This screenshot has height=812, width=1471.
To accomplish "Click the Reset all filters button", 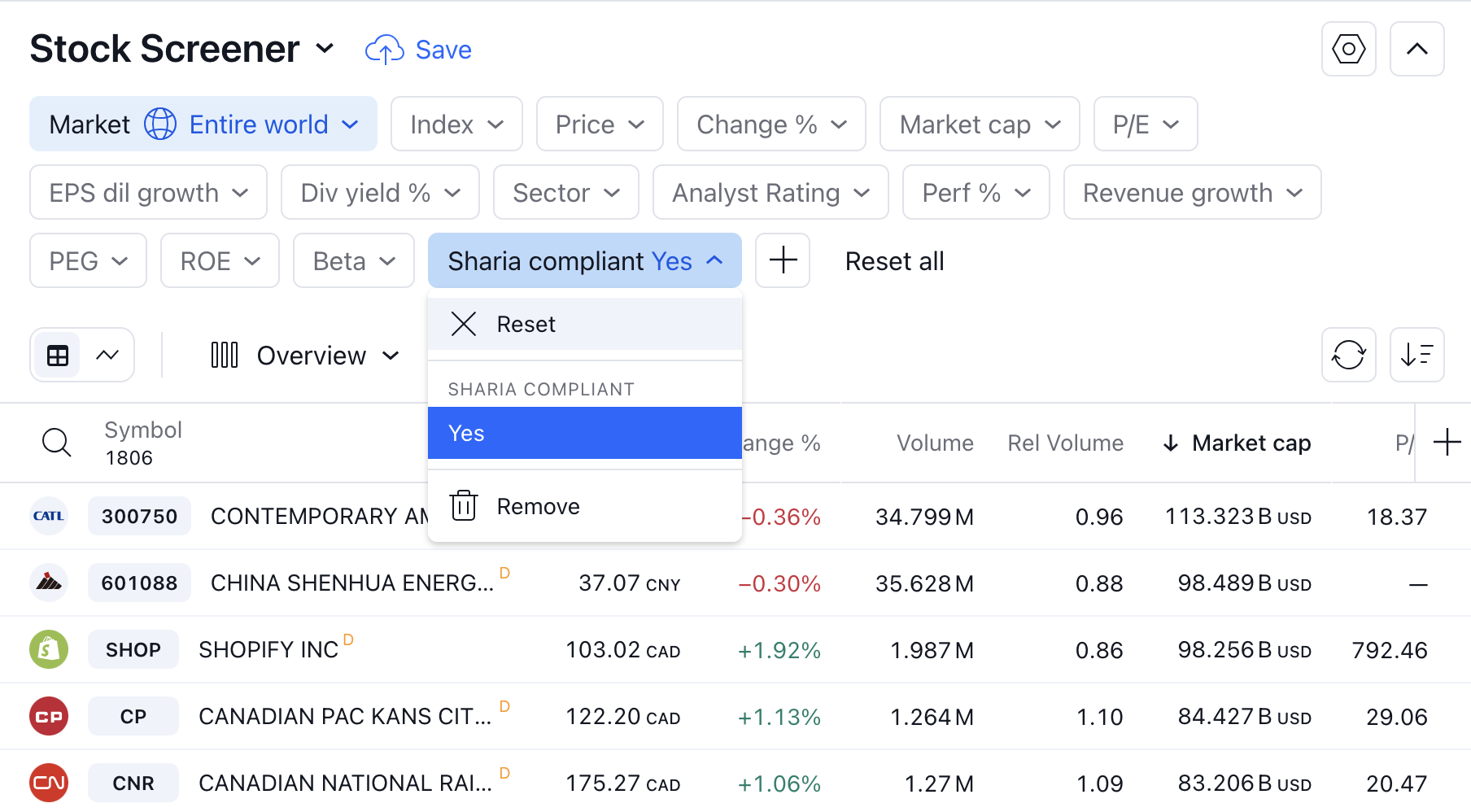I will tap(894, 261).
